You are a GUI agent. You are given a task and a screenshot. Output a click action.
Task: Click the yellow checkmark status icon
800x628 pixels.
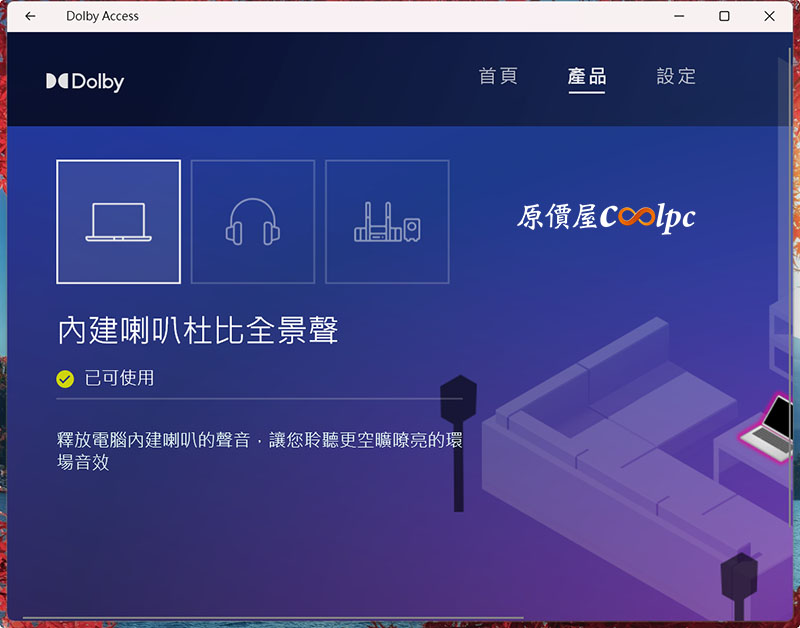(x=65, y=379)
